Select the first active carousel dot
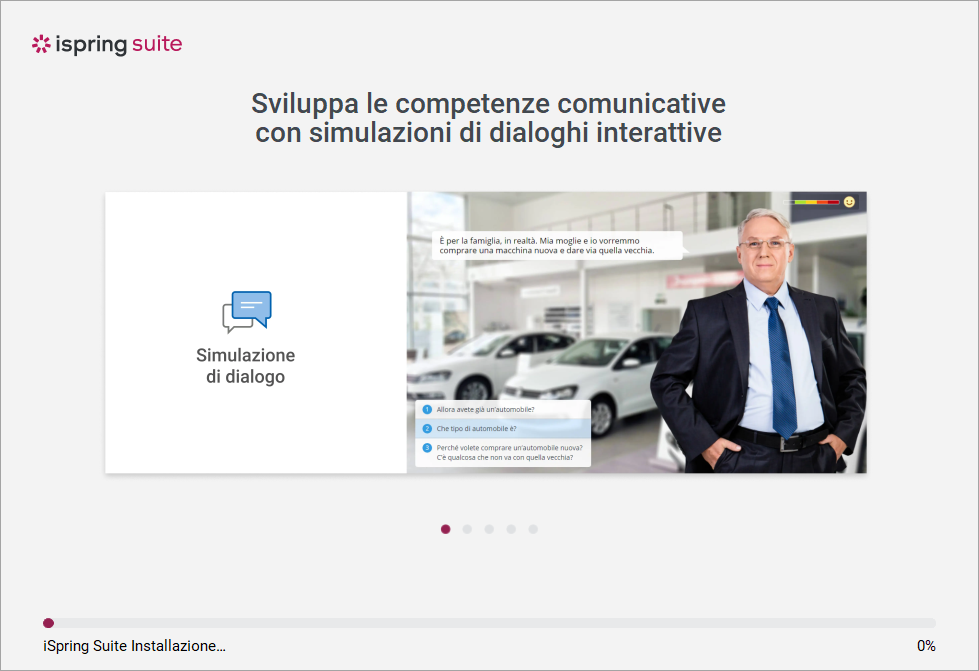Screen dimensions: 979x671 445,529
